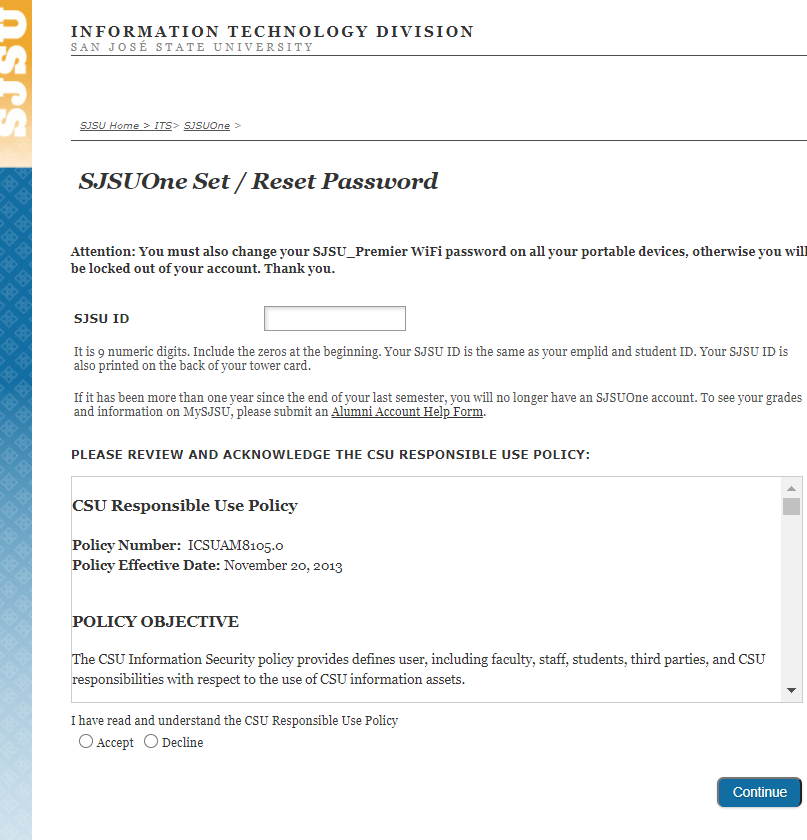Click the policy box scrollbar thumb
The height and width of the screenshot is (840, 807).
tap(791, 506)
